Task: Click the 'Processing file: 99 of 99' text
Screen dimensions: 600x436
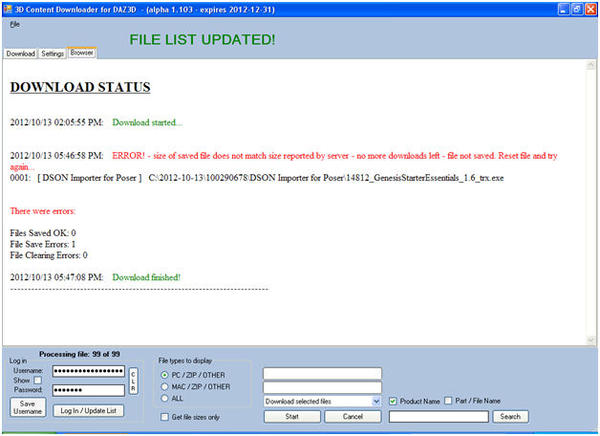Action: [x=80, y=354]
